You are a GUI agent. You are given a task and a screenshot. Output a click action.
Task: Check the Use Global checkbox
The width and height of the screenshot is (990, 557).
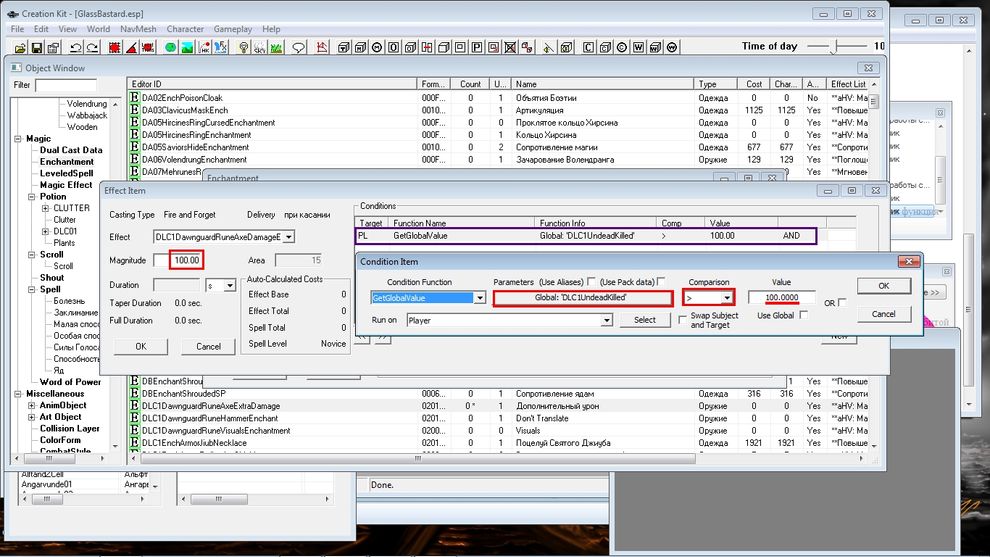click(x=803, y=315)
